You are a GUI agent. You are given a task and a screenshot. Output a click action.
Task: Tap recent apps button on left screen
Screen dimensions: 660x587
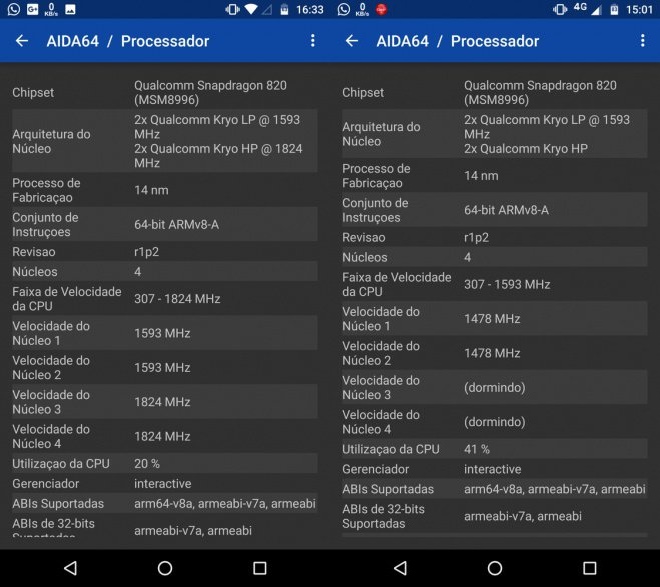click(x=260, y=568)
